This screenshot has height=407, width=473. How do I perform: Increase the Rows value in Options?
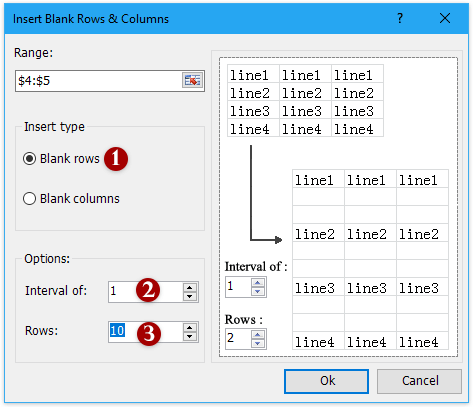(190, 327)
